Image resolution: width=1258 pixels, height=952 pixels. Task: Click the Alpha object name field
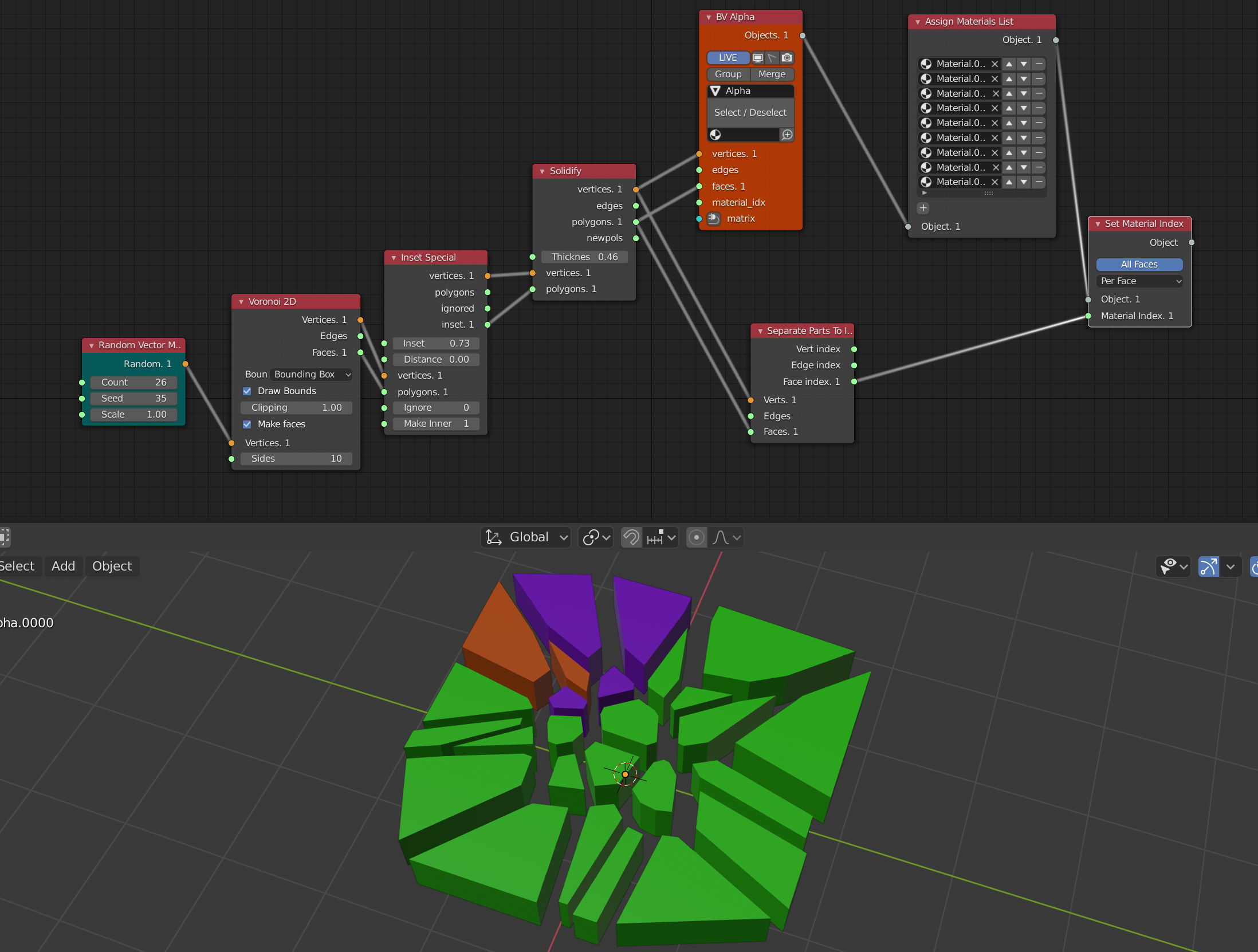point(751,91)
